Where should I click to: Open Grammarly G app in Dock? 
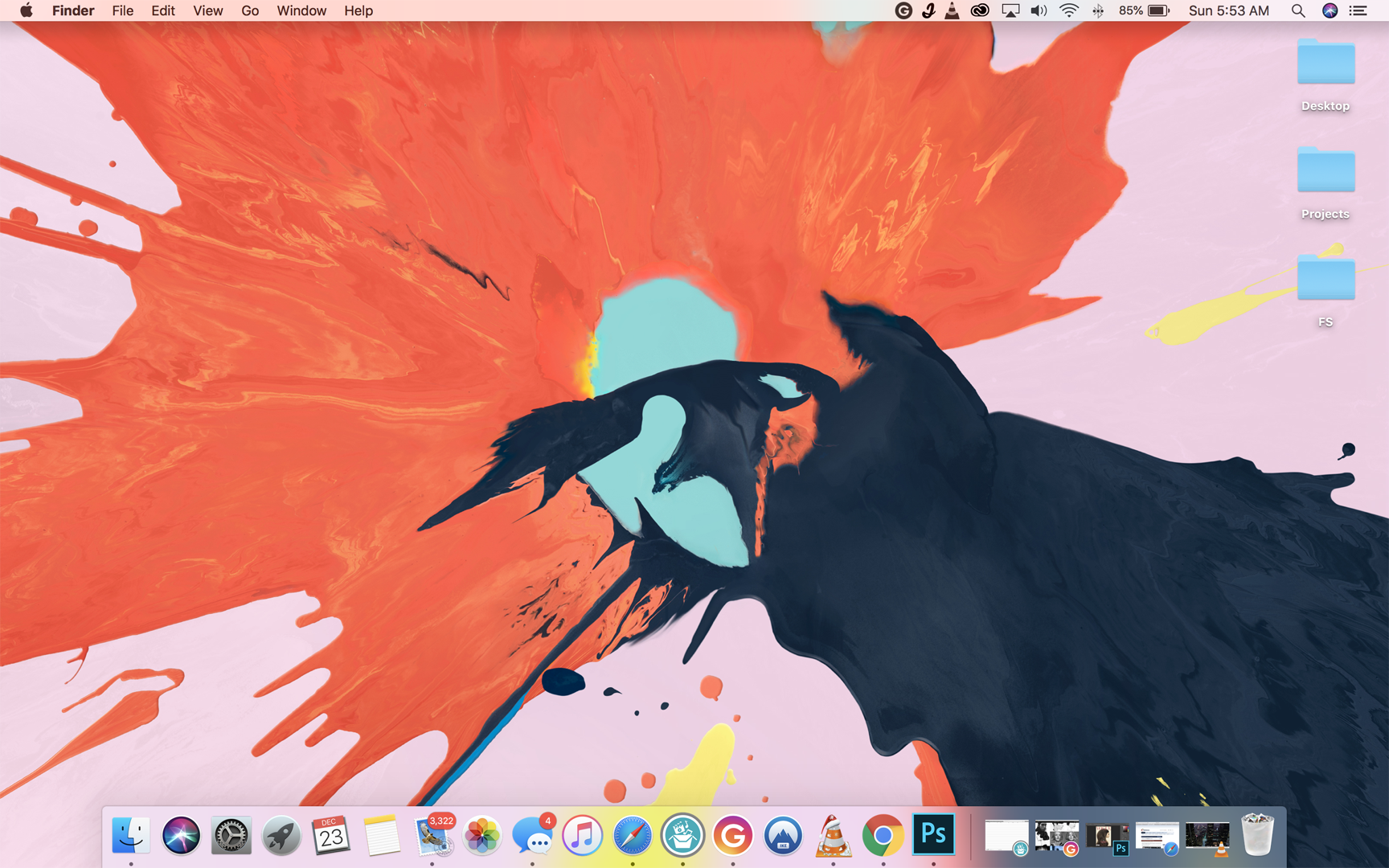pyautogui.click(x=733, y=836)
